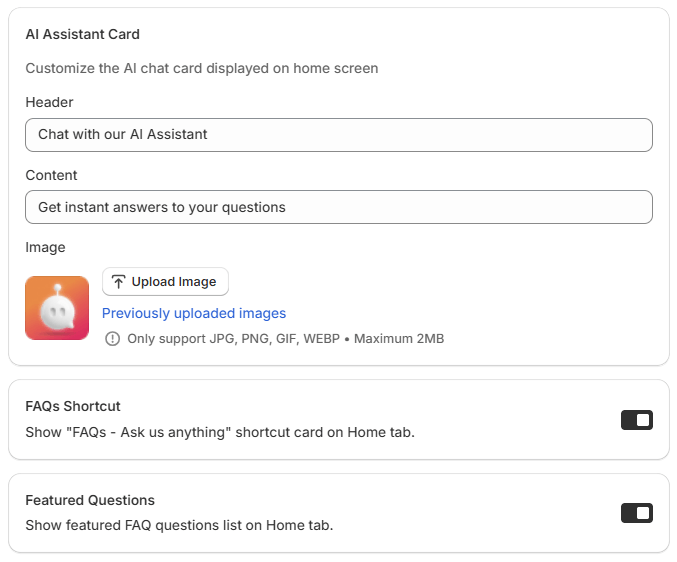Toggle the FAQs Shortcut switch
The width and height of the screenshot is (677, 562).
point(636,420)
